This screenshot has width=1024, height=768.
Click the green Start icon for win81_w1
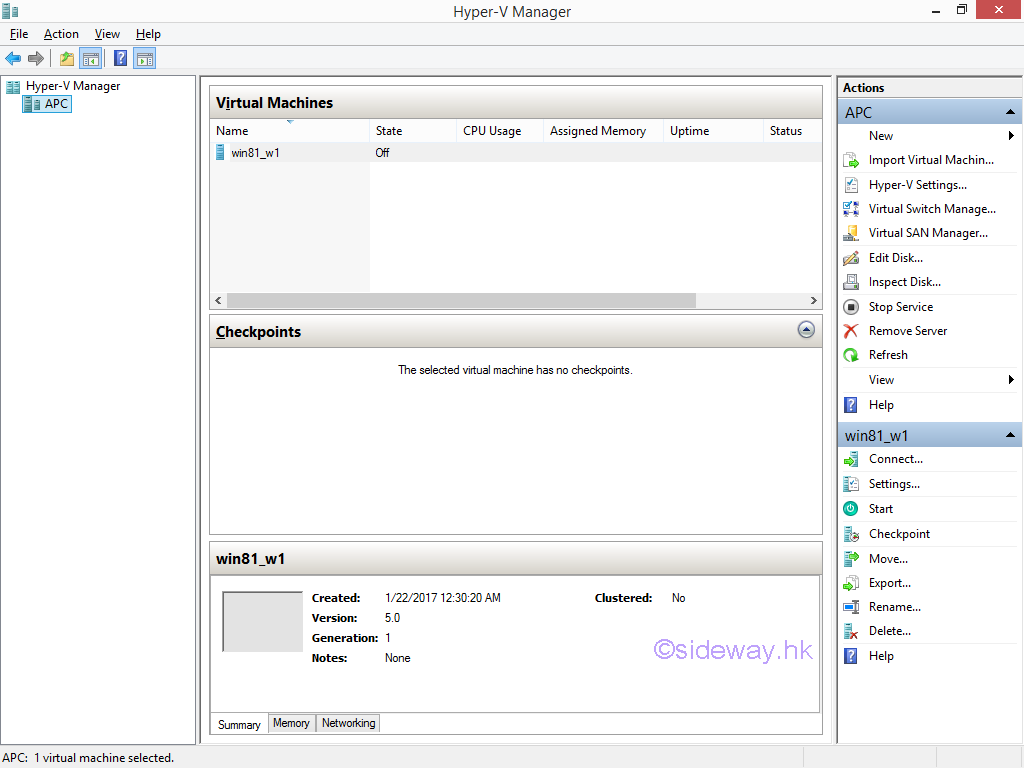pyautogui.click(x=851, y=509)
